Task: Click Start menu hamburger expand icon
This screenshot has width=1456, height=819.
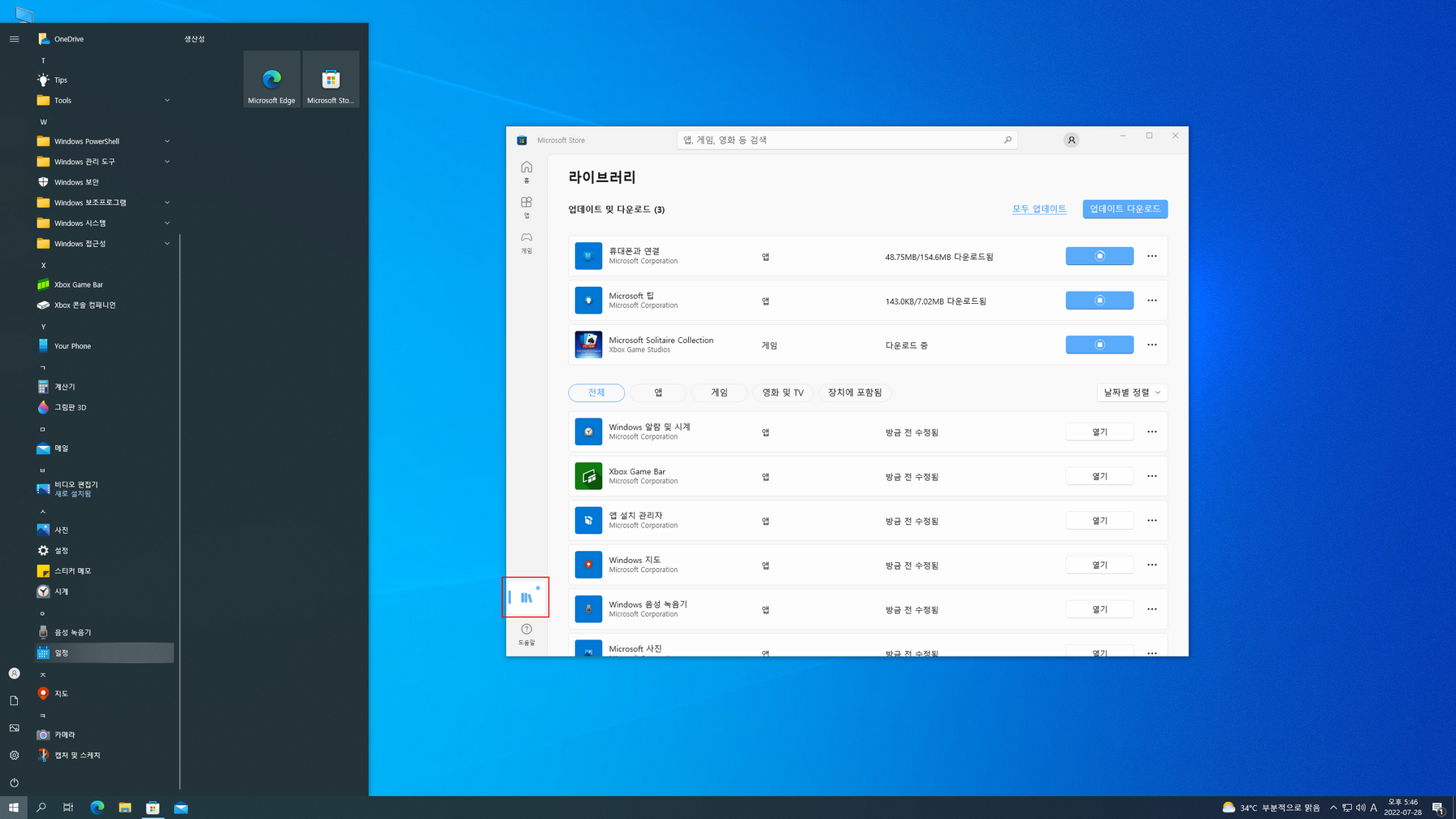Action: pos(14,39)
